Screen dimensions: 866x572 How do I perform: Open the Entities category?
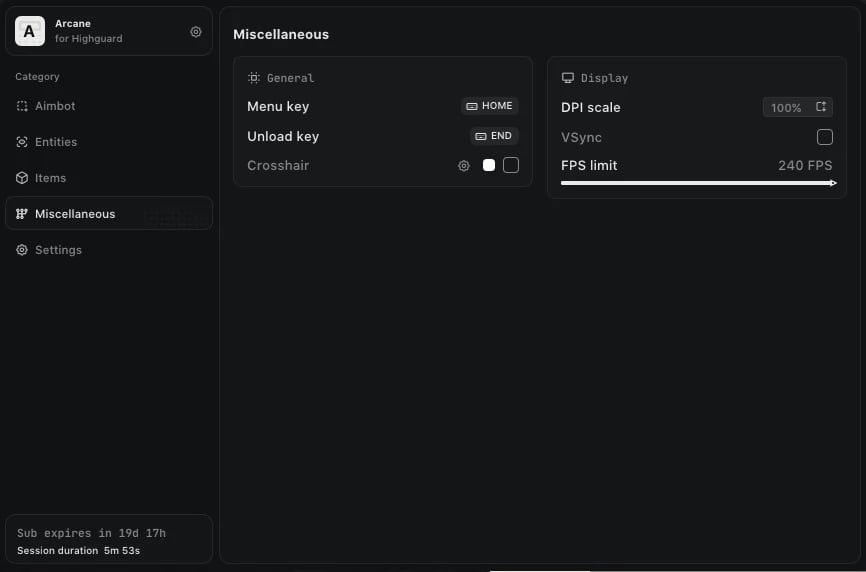109,142
